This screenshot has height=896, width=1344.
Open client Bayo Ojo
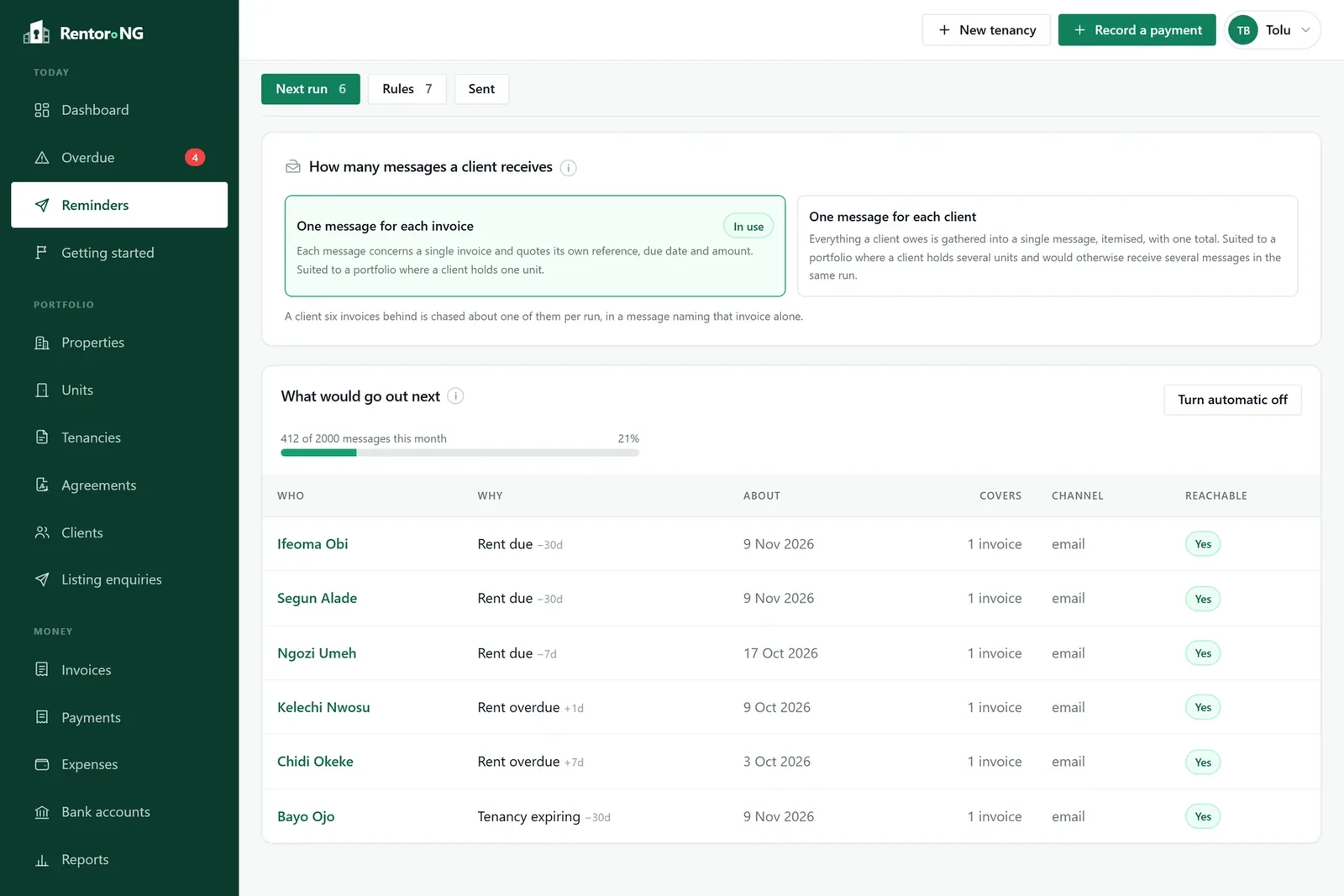point(306,816)
